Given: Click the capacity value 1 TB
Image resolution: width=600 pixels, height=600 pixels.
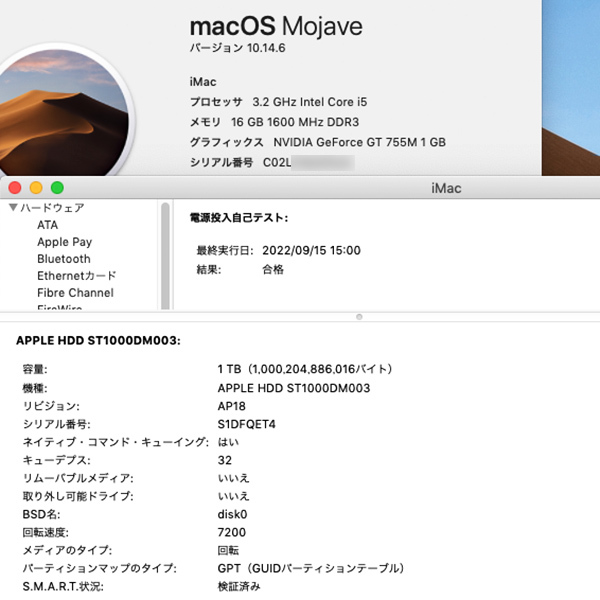Looking at the screenshot, I should (305, 369).
